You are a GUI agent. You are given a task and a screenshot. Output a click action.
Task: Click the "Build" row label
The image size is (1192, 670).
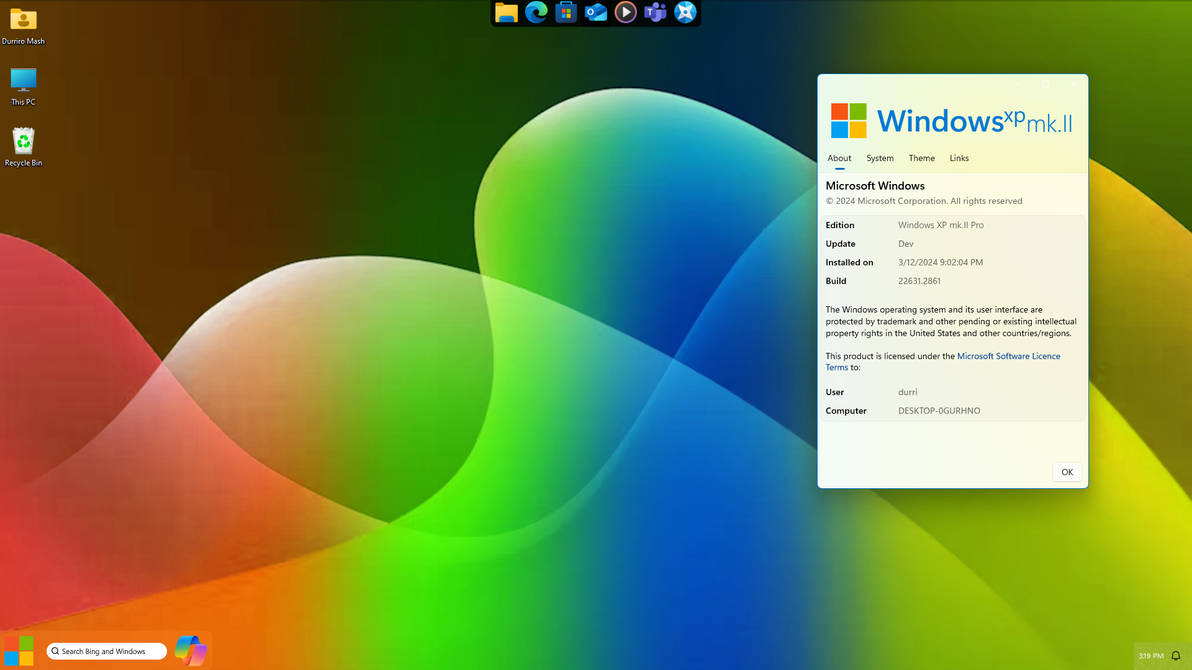(x=835, y=281)
